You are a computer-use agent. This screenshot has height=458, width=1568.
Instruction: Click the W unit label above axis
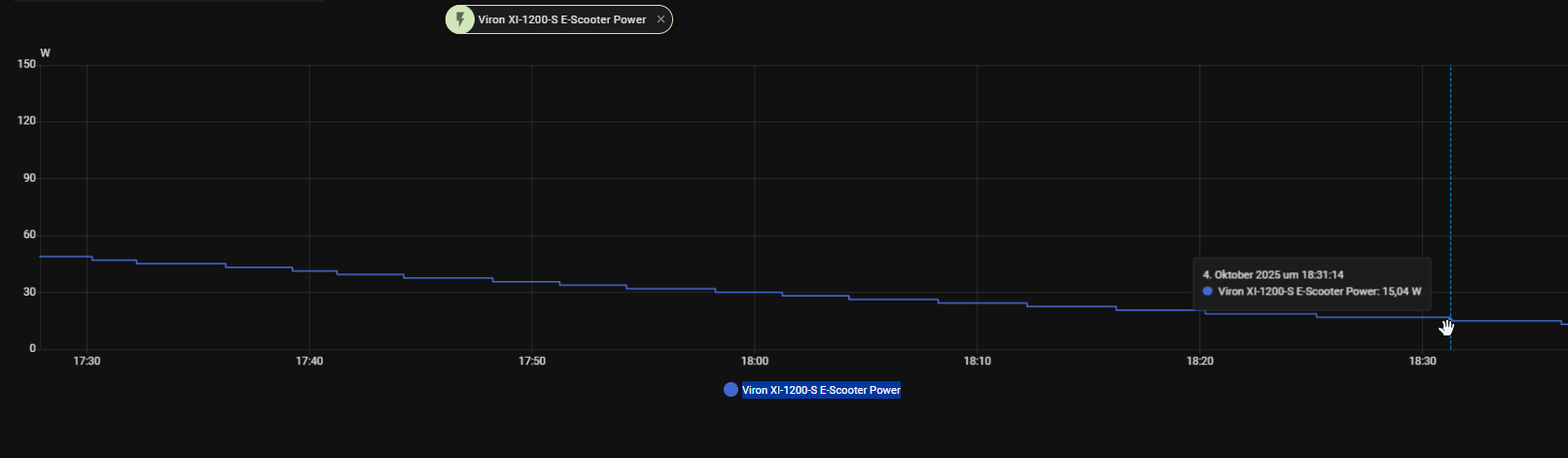pos(45,53)
